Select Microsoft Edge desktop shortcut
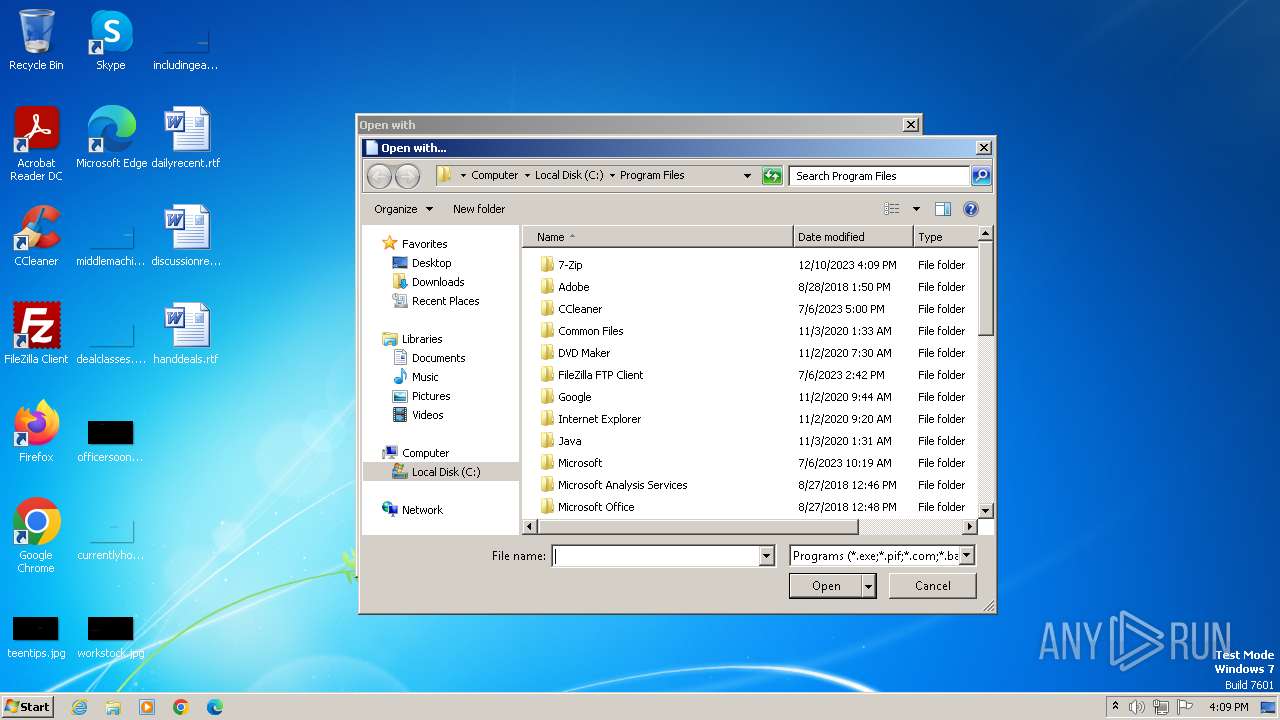1280x720 pixels. point(111,138)
